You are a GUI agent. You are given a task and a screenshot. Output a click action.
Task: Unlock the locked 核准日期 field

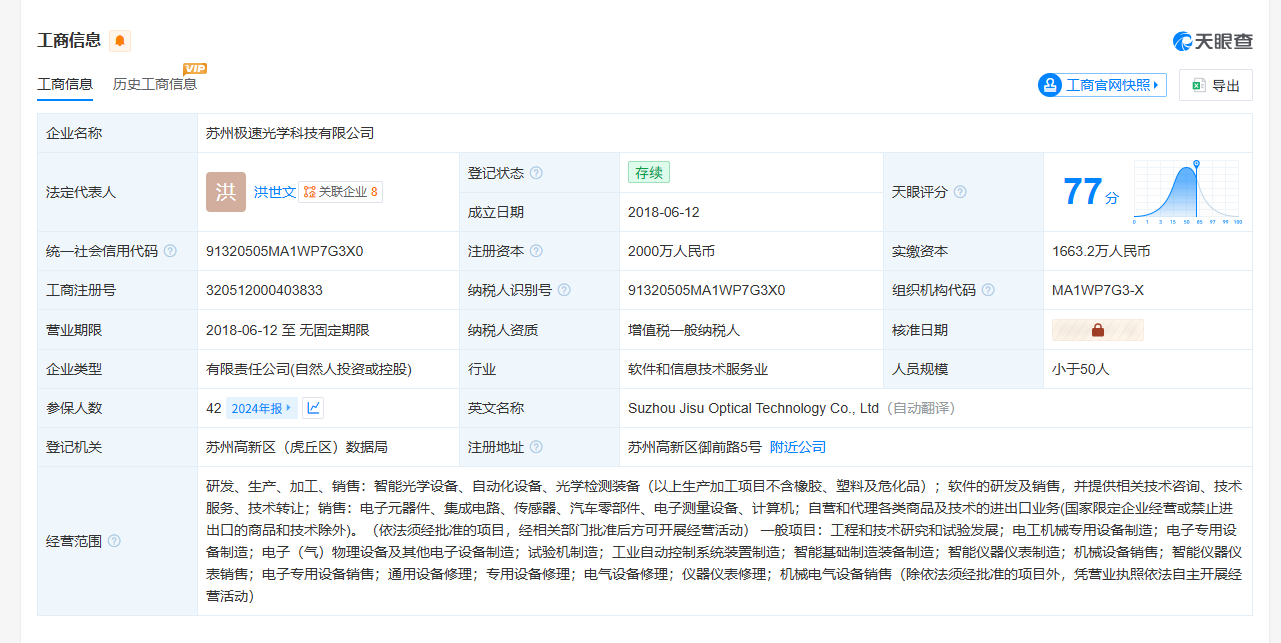pos(1097,330)
